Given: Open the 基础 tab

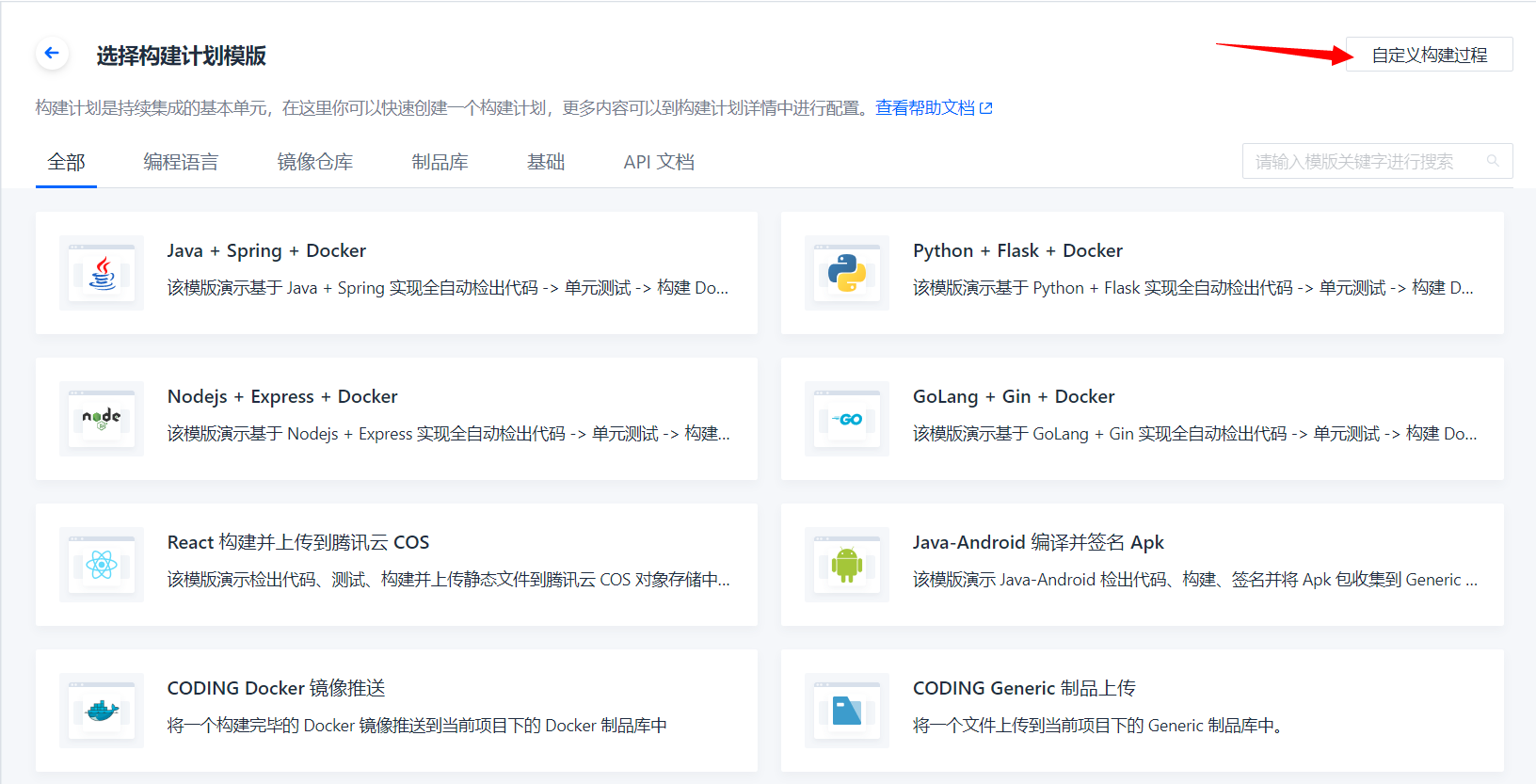Looking at the screenshot, I should 546,162.
